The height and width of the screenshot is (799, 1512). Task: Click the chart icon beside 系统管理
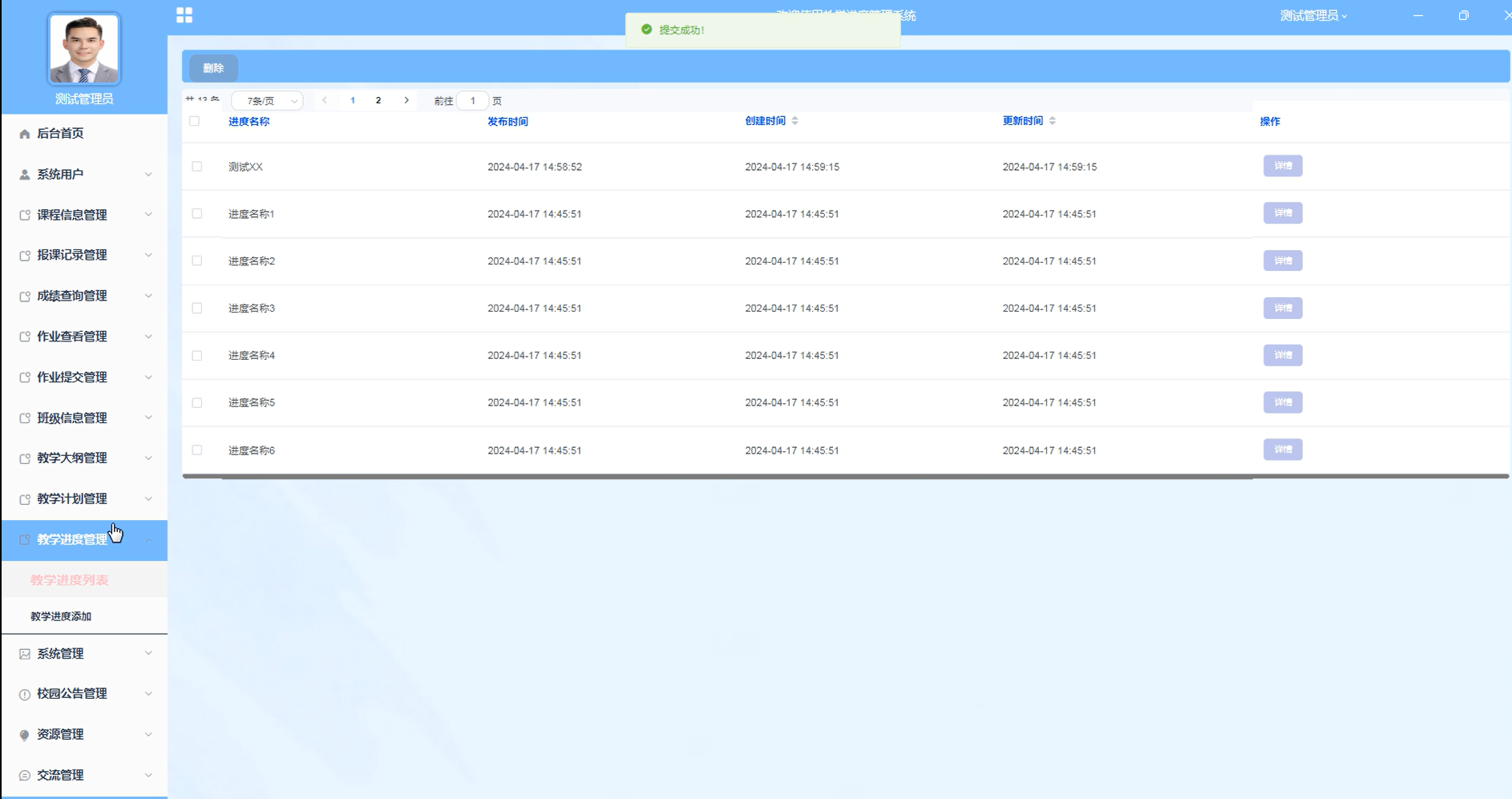click(25, 654)
